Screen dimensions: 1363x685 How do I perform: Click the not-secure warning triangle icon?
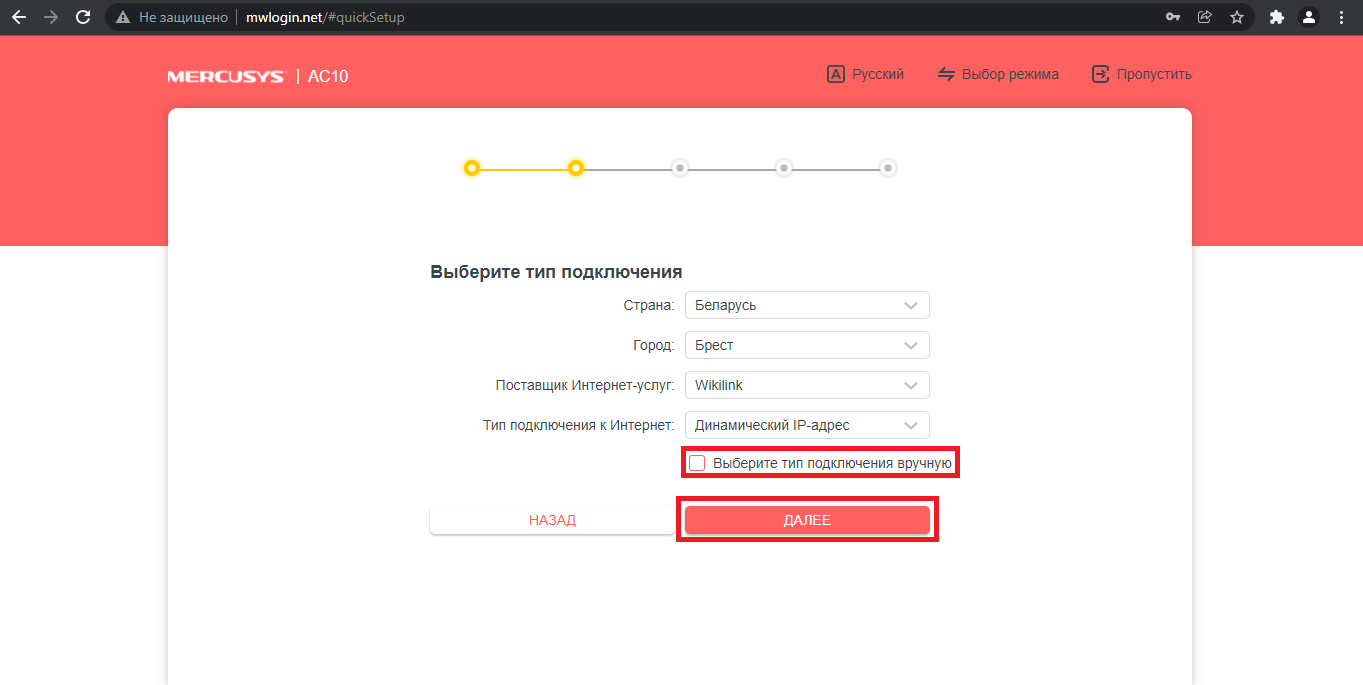pos(124,17)
